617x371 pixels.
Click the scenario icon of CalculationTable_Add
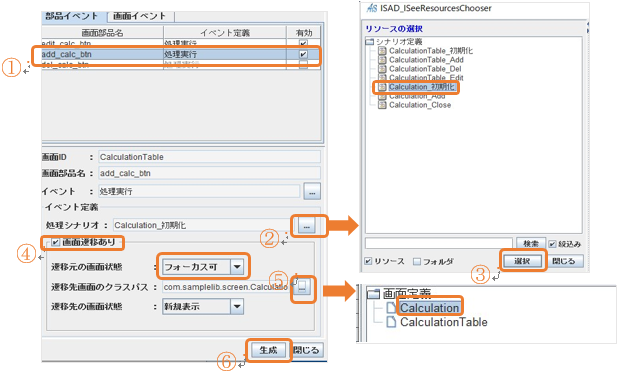(382, 60)
